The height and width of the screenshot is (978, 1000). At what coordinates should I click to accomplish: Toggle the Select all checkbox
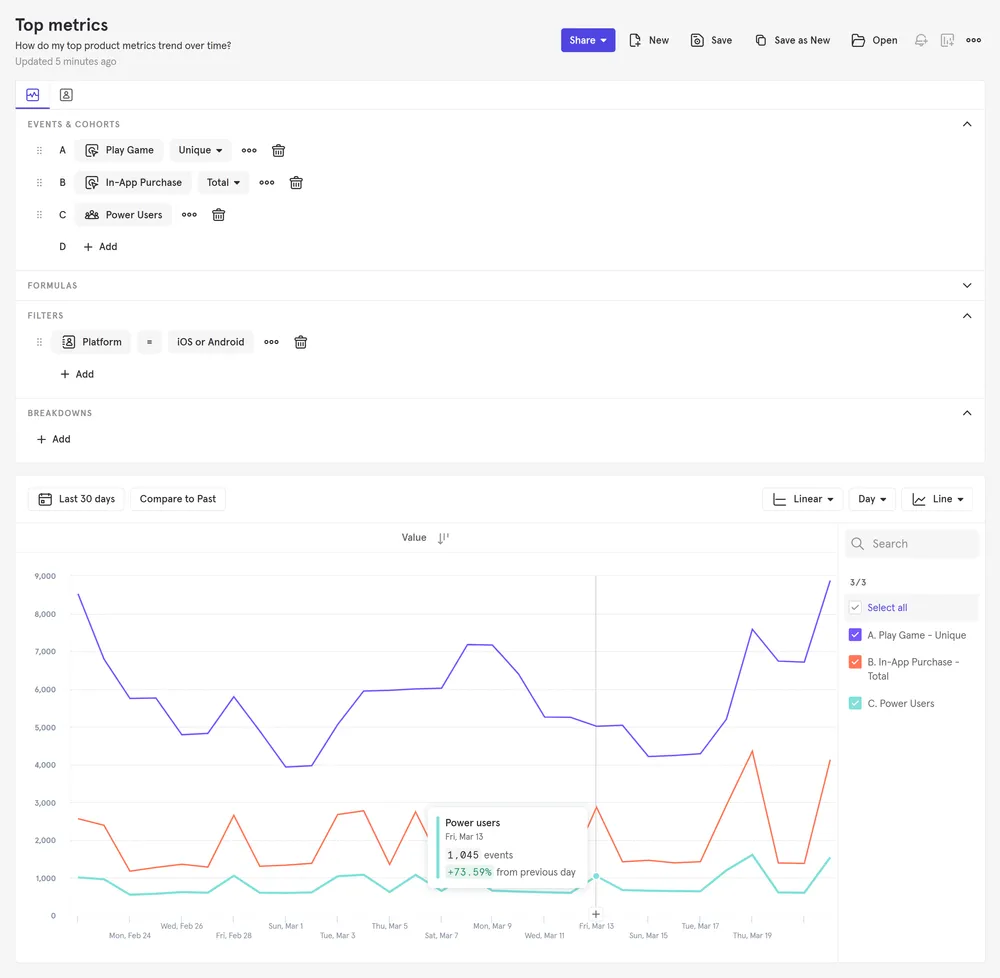point(855,608)
